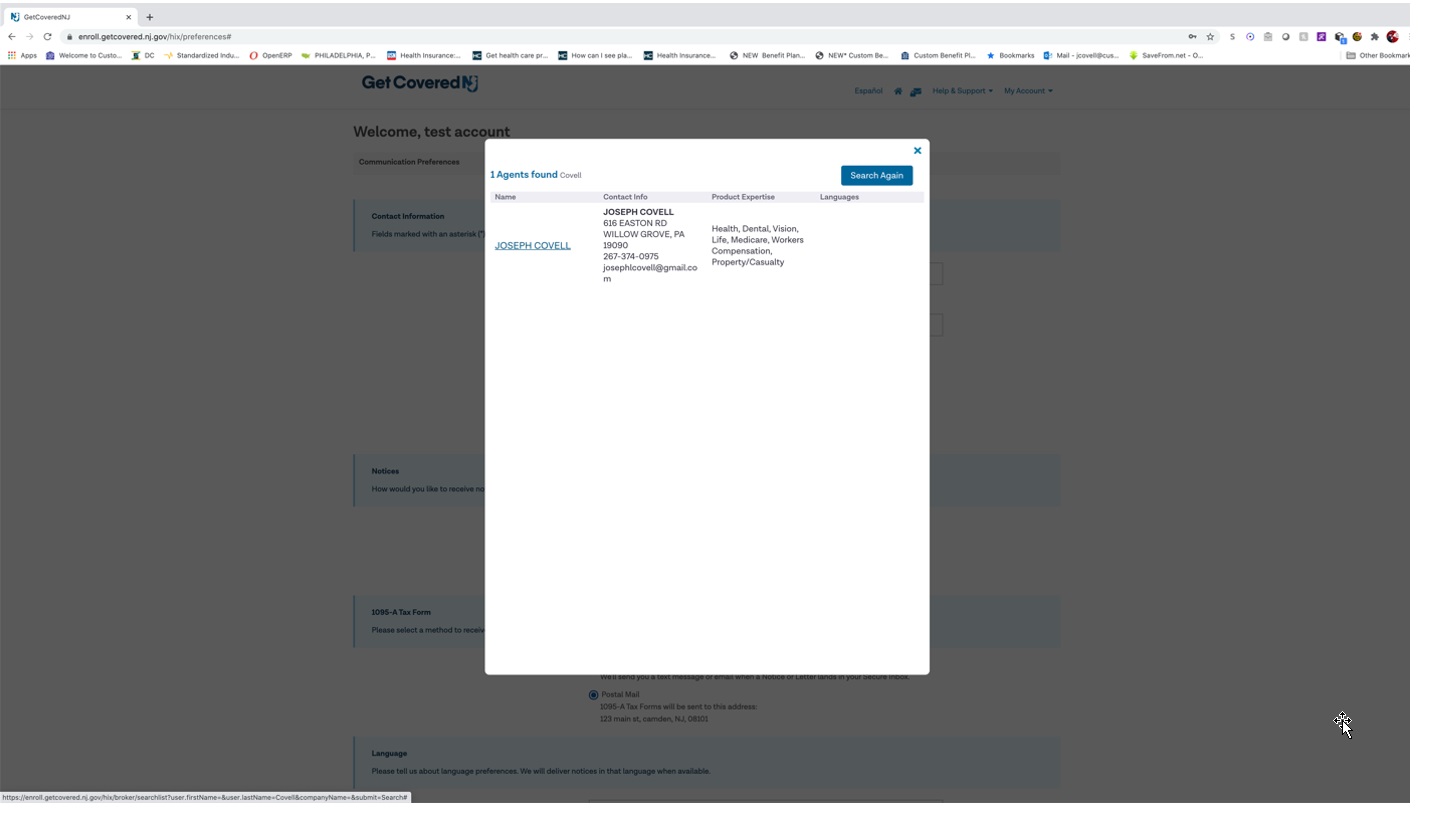The image size is (1443, 814).
Task: Click the Name column header
Action: pyautogui.click(x=505, y=197)
